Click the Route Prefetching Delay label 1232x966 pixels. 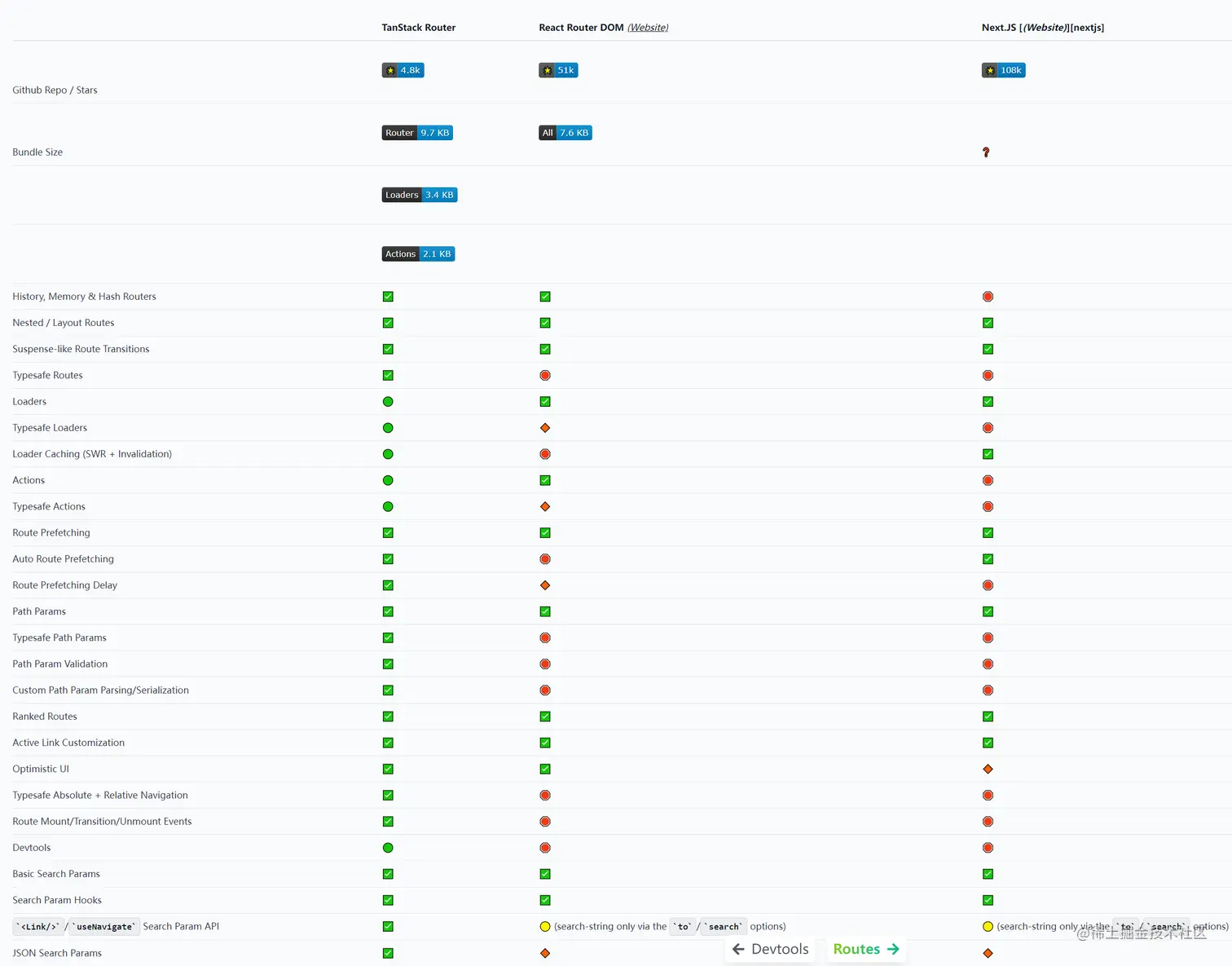tap(65, 585)
